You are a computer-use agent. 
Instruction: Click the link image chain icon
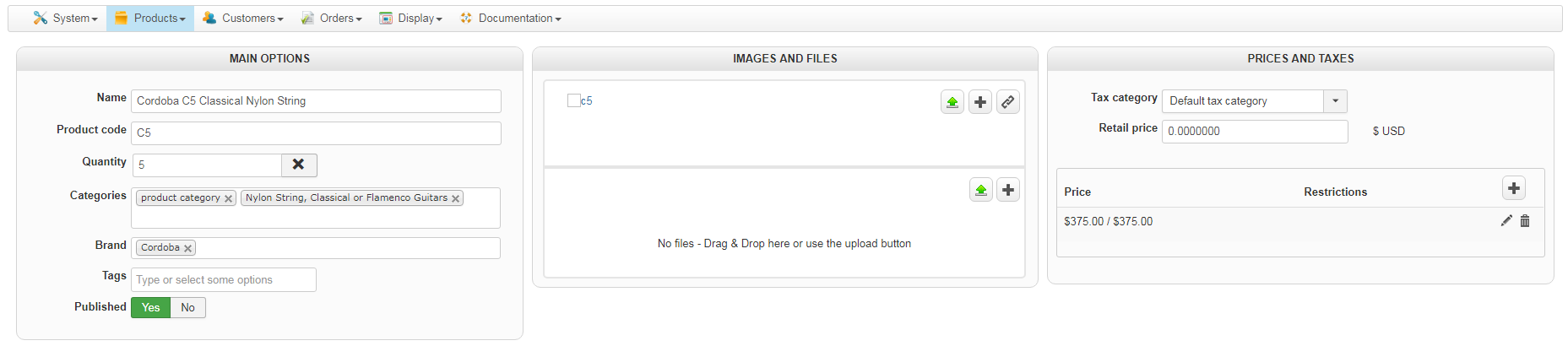coord(1007,102)
